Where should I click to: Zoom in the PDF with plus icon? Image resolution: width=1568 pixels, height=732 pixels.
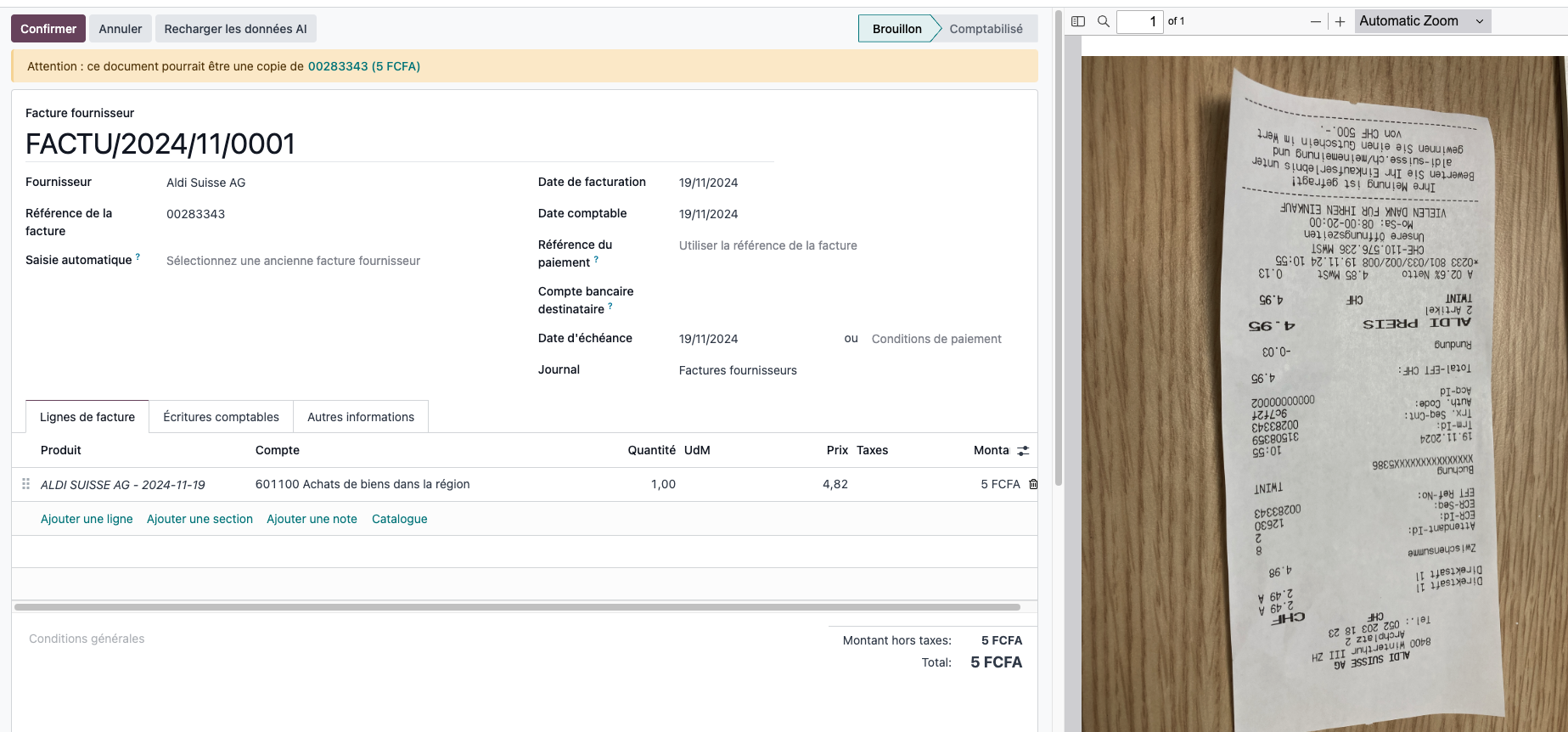click(1340, 22)
